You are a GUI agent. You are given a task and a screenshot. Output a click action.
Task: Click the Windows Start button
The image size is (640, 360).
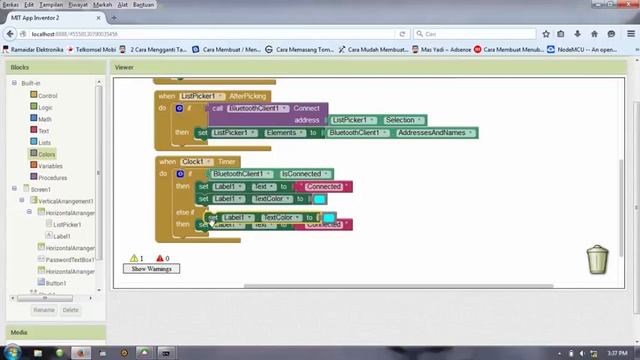(12, 352)
